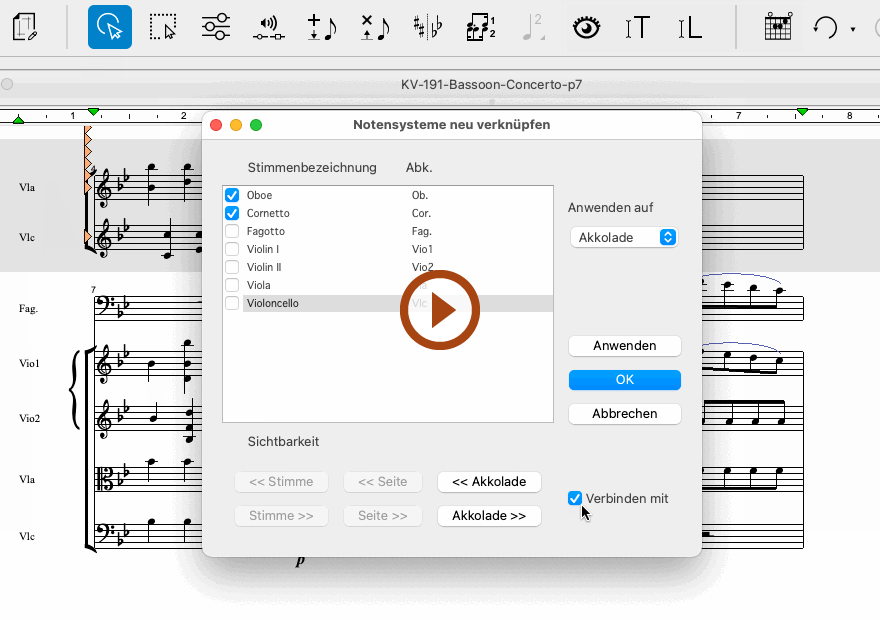The height and width of the screenshot is (620, 880).
Task: Expand the undo arrow dropdown
Action: tap(853, 29)
